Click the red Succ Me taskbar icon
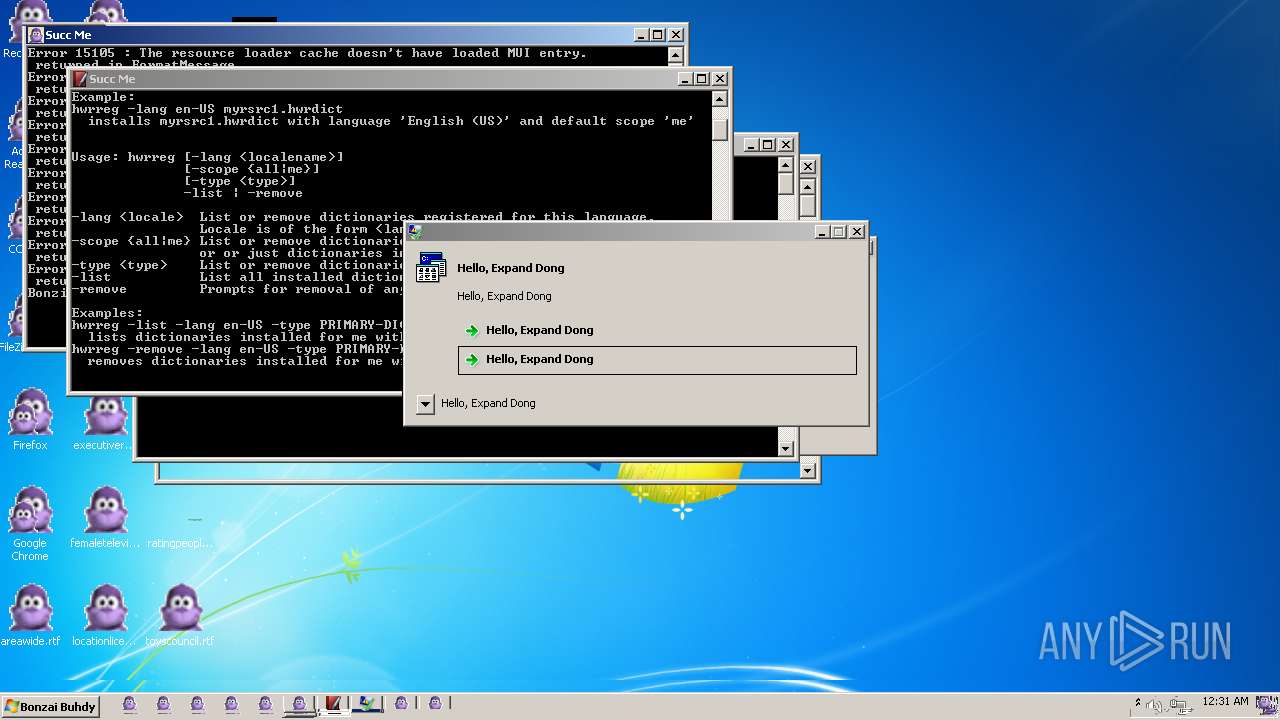Viewport: 1280px width, 720px height. point(333,704)
